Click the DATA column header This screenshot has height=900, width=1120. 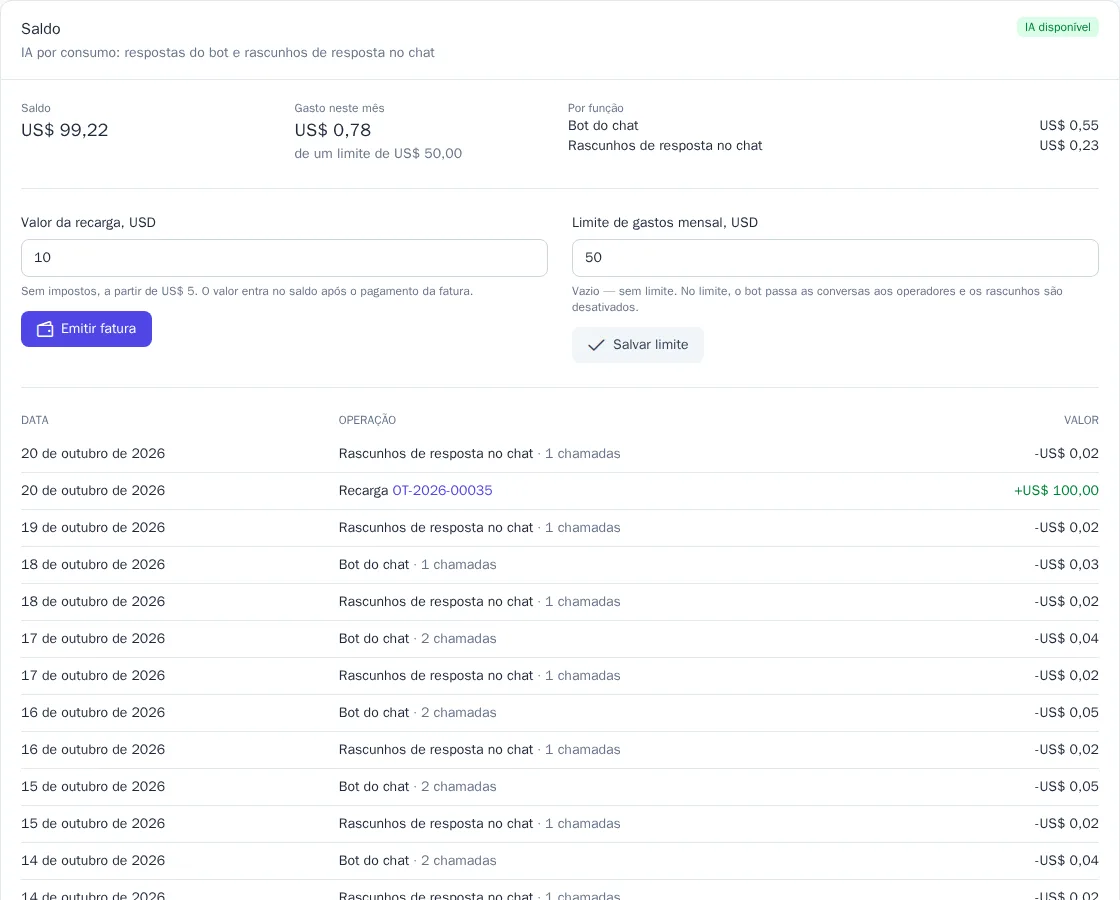[35, 420]
